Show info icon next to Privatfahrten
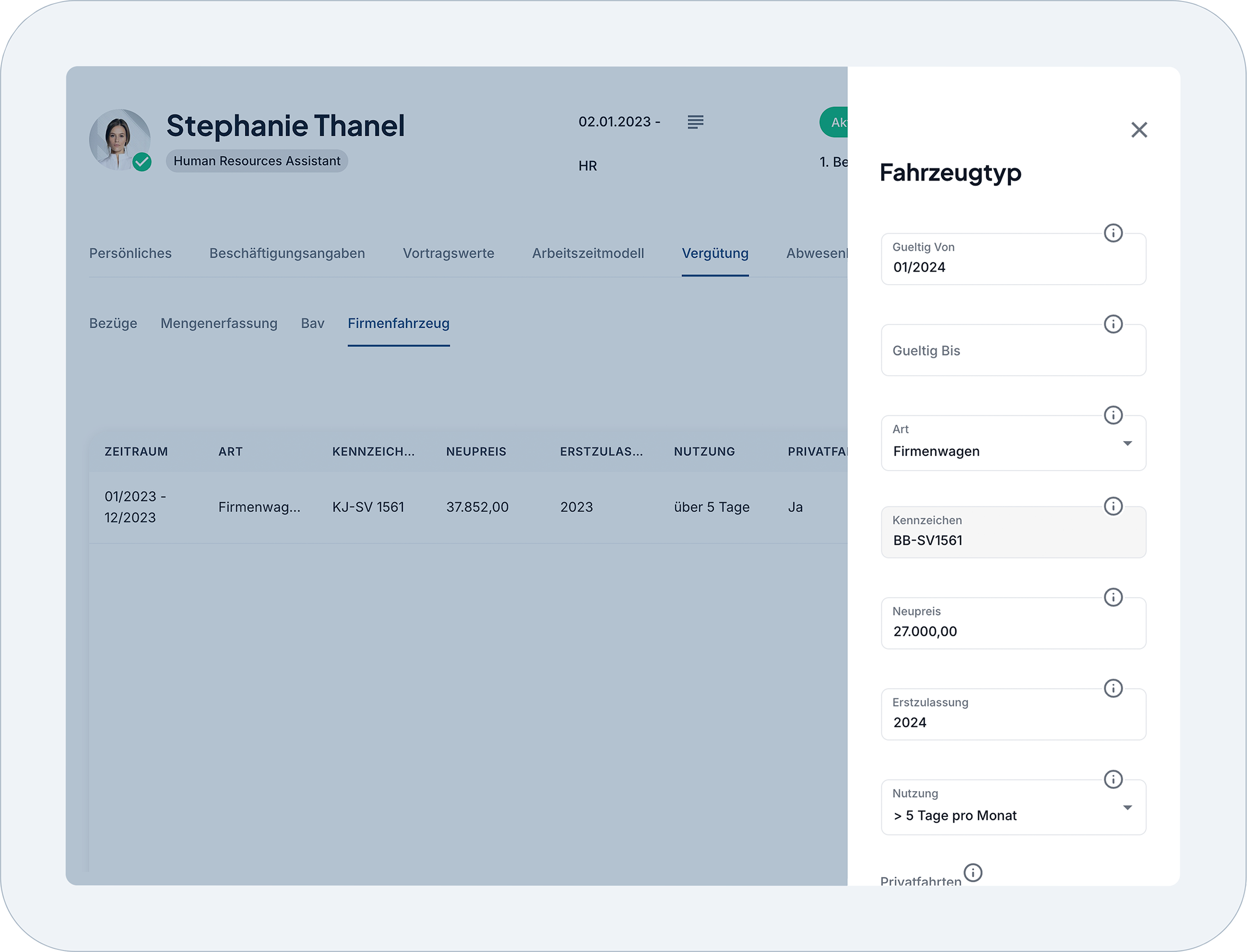The height and width of the screenshot is (952, 1247). point(973,872)
